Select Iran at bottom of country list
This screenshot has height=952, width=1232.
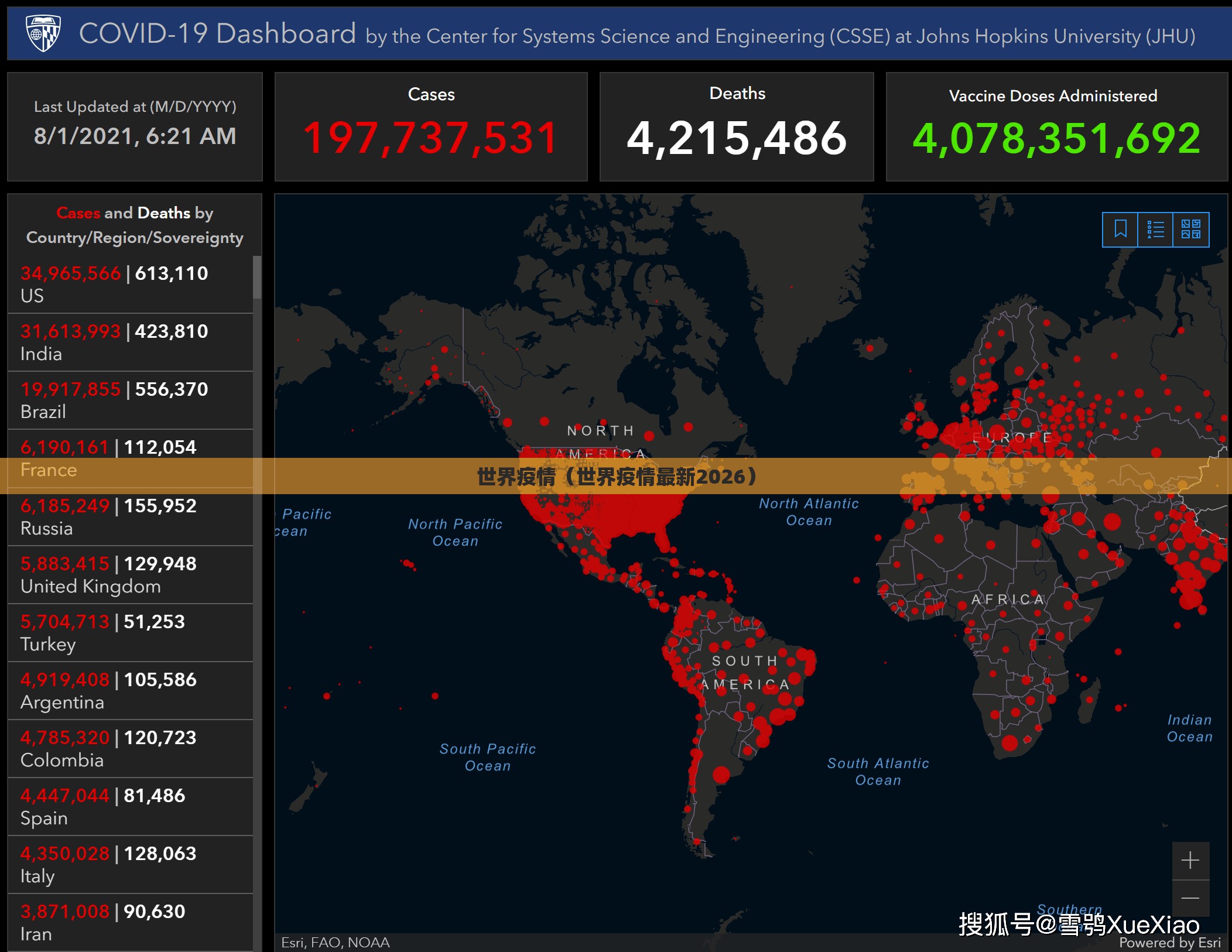(x=131, y=922)
